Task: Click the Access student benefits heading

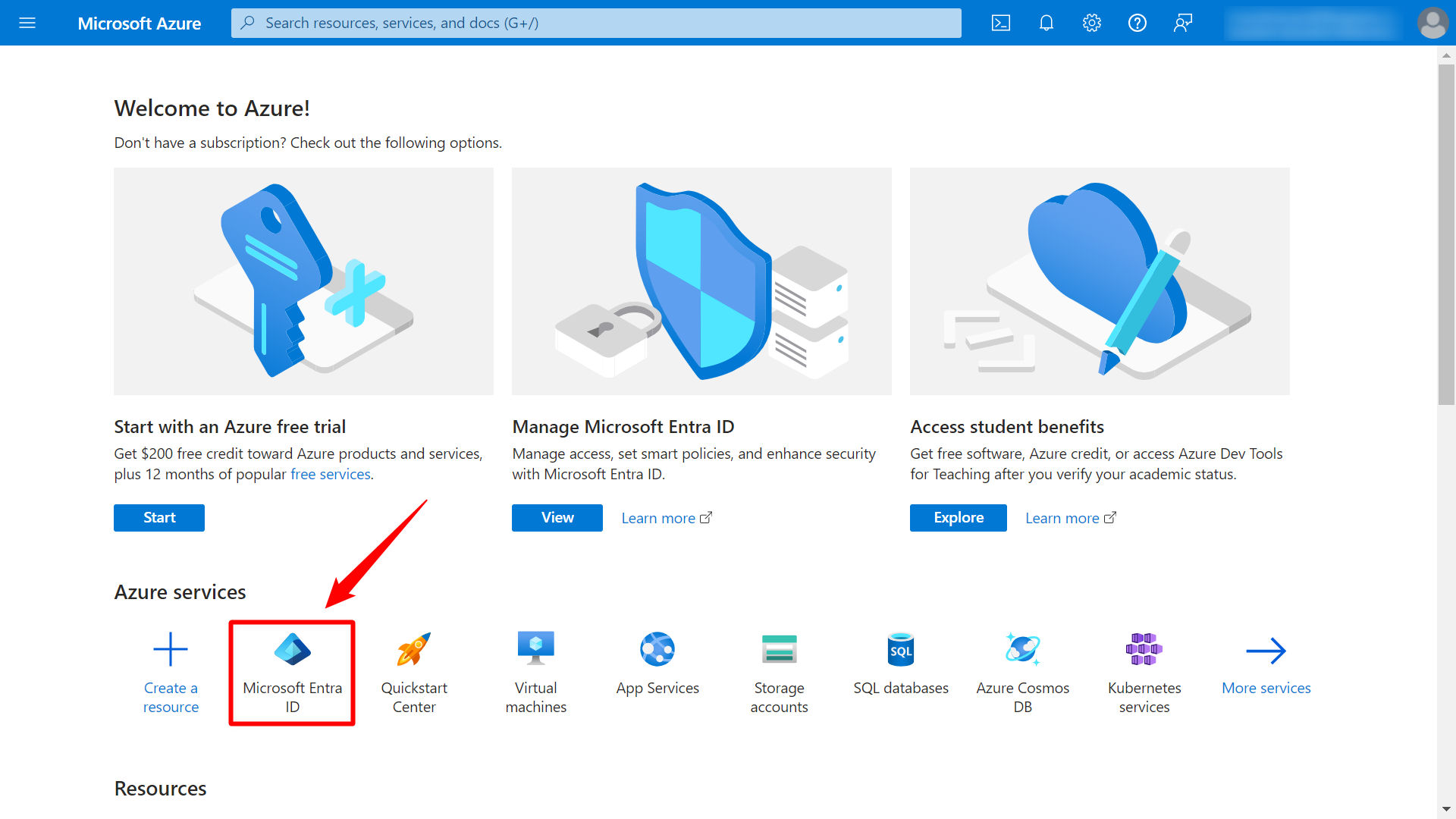Action: (1007, 427)
